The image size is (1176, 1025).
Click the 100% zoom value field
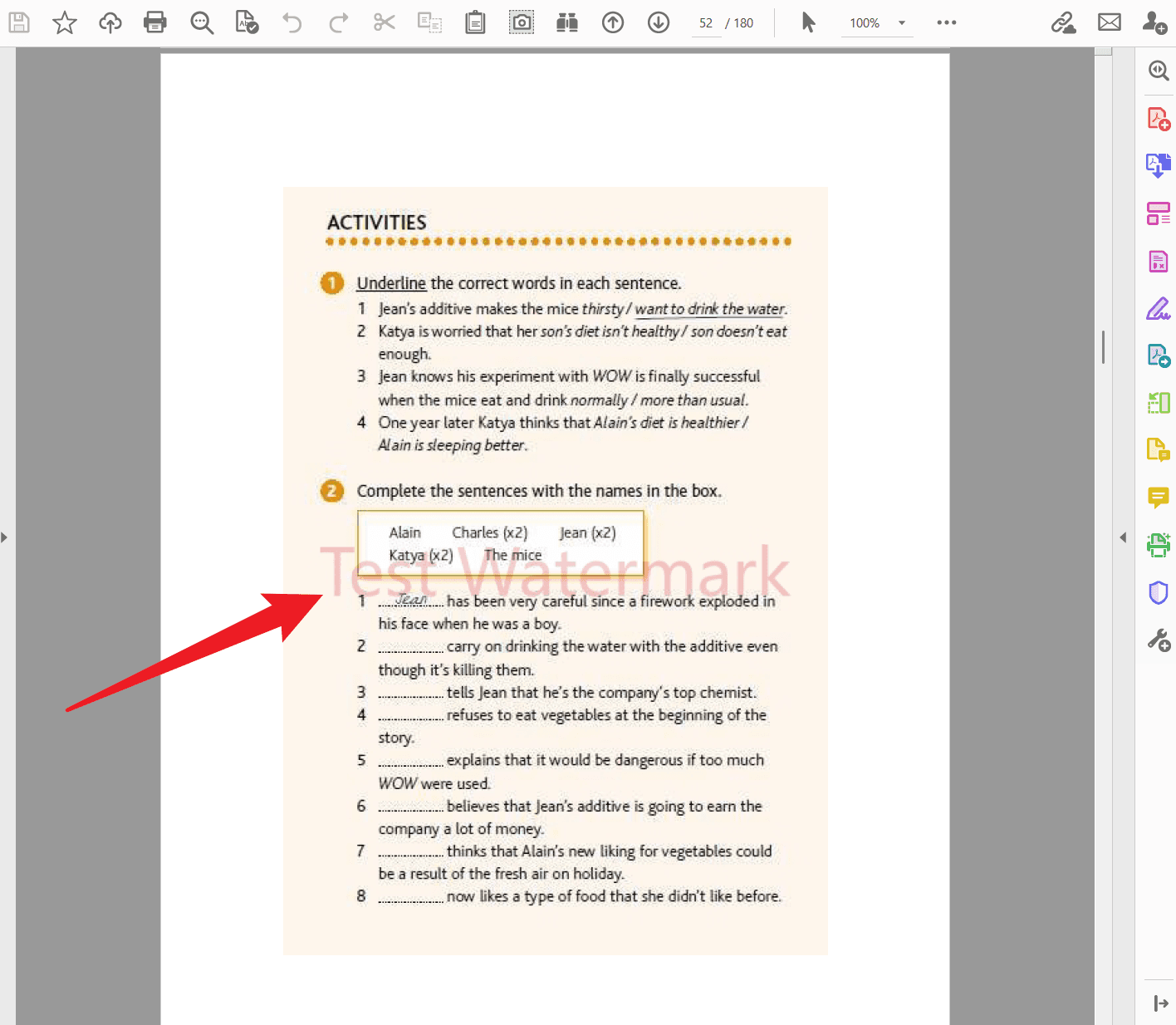(x=865, y=23)
